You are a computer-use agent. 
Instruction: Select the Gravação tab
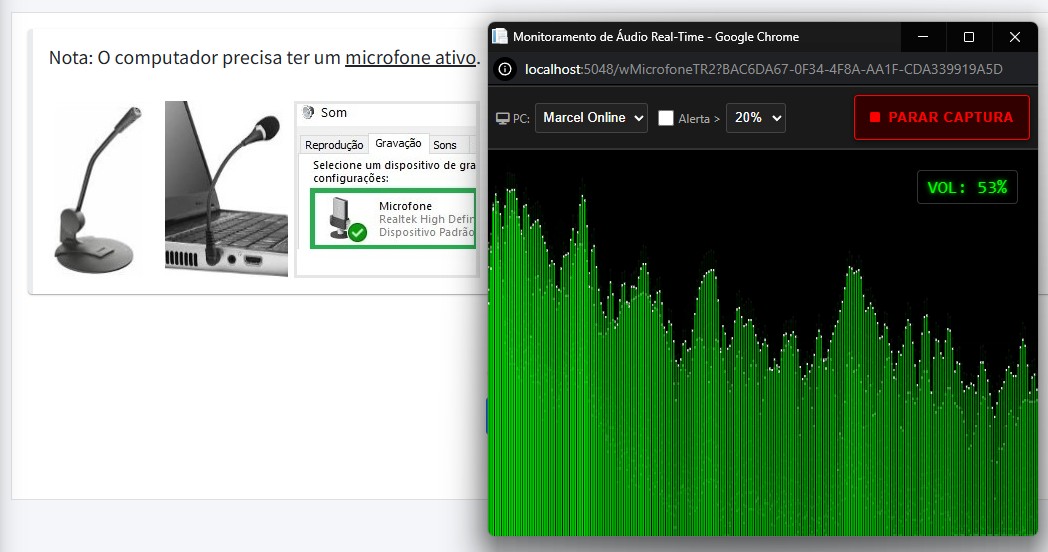(x=398, y=144)
